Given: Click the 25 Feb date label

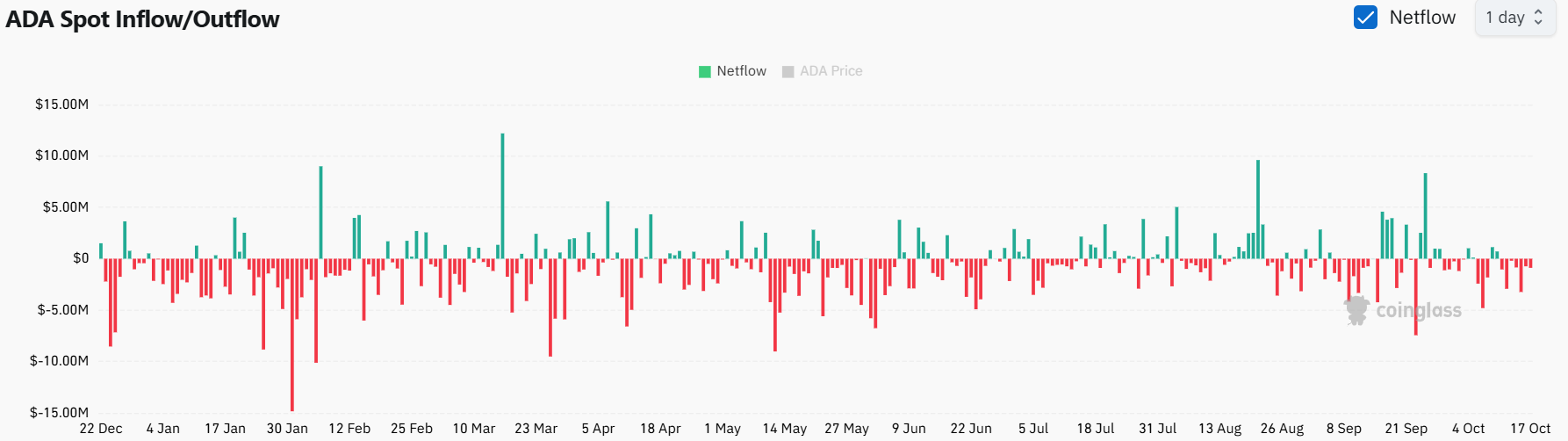Looking at the screenshot, I should (412, 429).
